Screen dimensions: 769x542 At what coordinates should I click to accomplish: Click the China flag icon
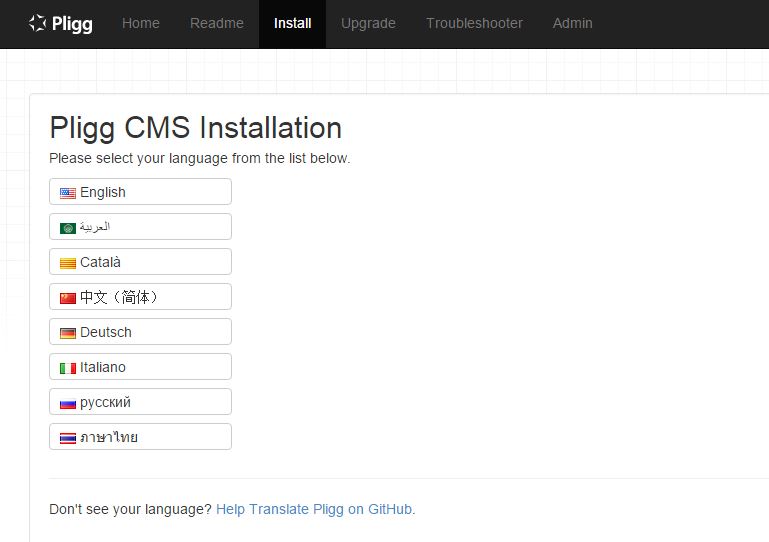click(x=68, y=298)
